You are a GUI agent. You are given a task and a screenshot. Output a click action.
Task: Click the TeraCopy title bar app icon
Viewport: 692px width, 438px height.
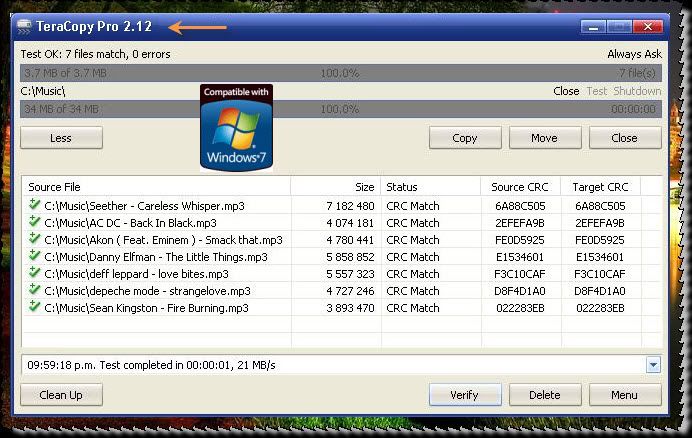(x=23, y=26)
